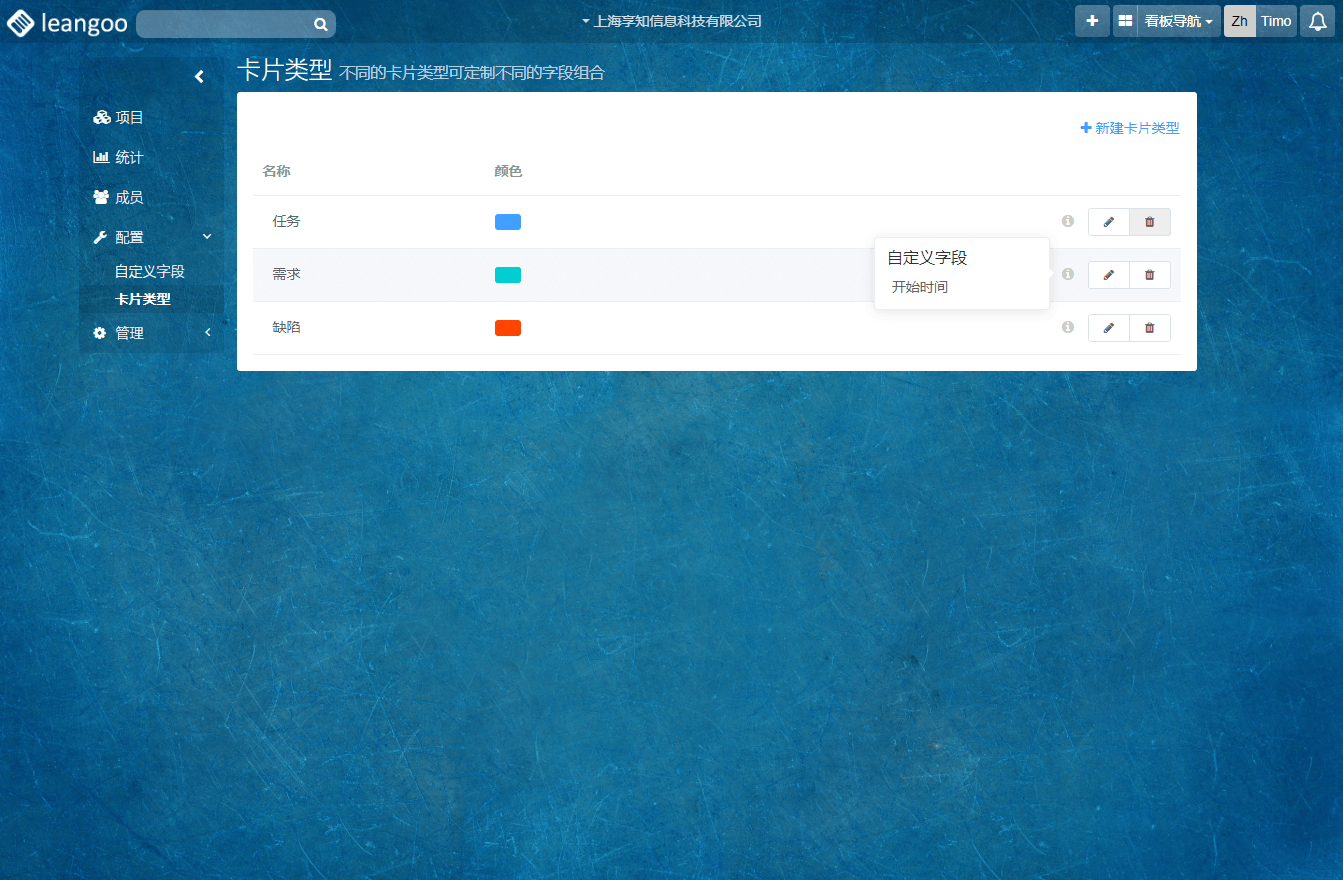Click the Timo user button
The height and width of the screenshot is (880, 1343).
tap(1275, 21)
